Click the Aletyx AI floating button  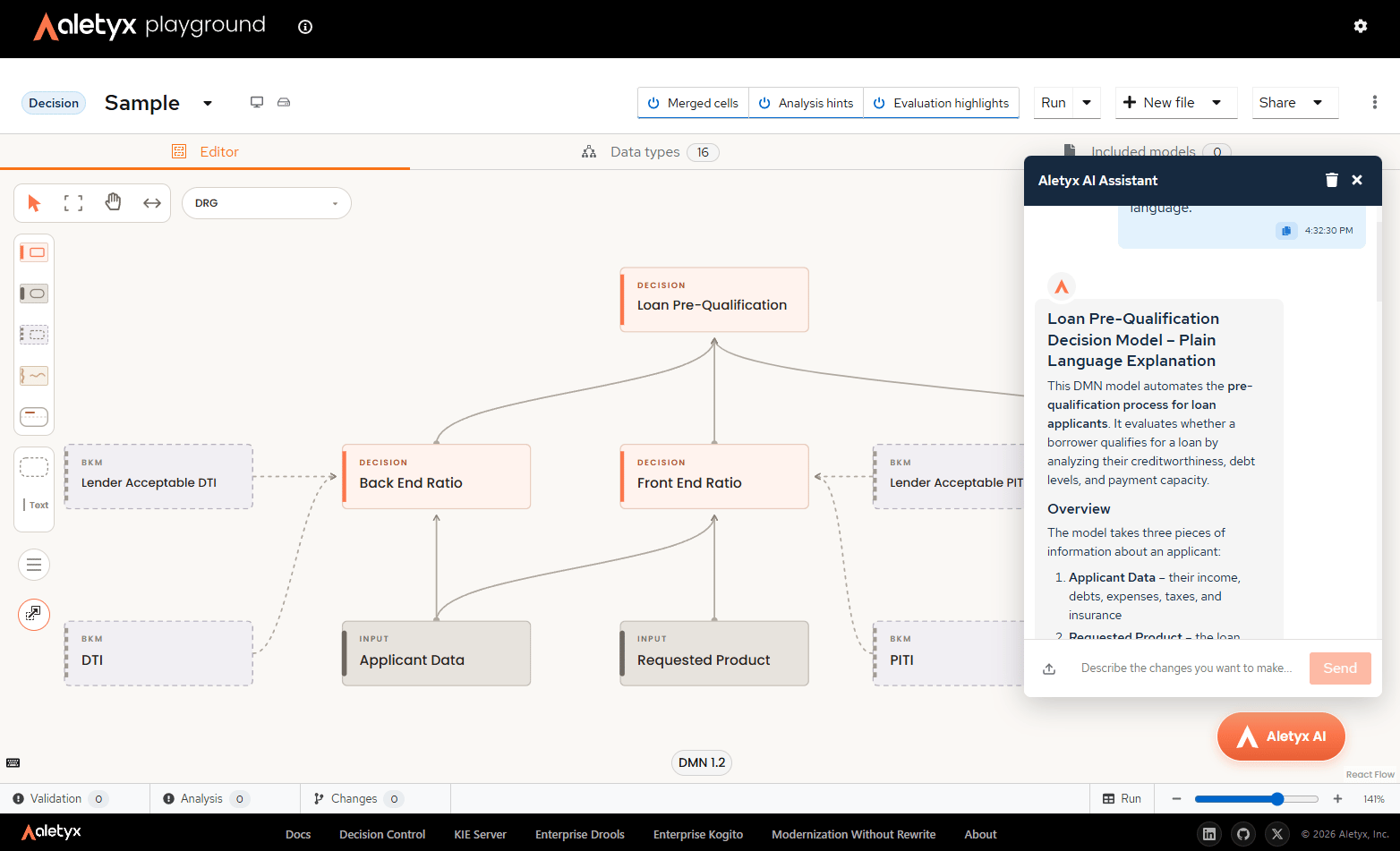click(x=1281, y=736)
